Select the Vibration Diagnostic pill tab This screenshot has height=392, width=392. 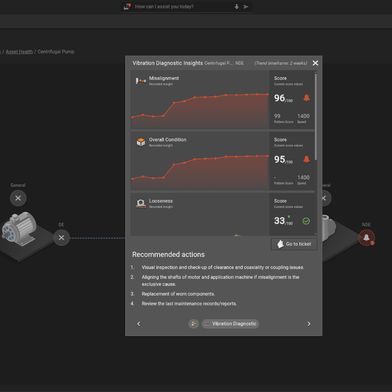pyautogui.click(x=230, y=324)
